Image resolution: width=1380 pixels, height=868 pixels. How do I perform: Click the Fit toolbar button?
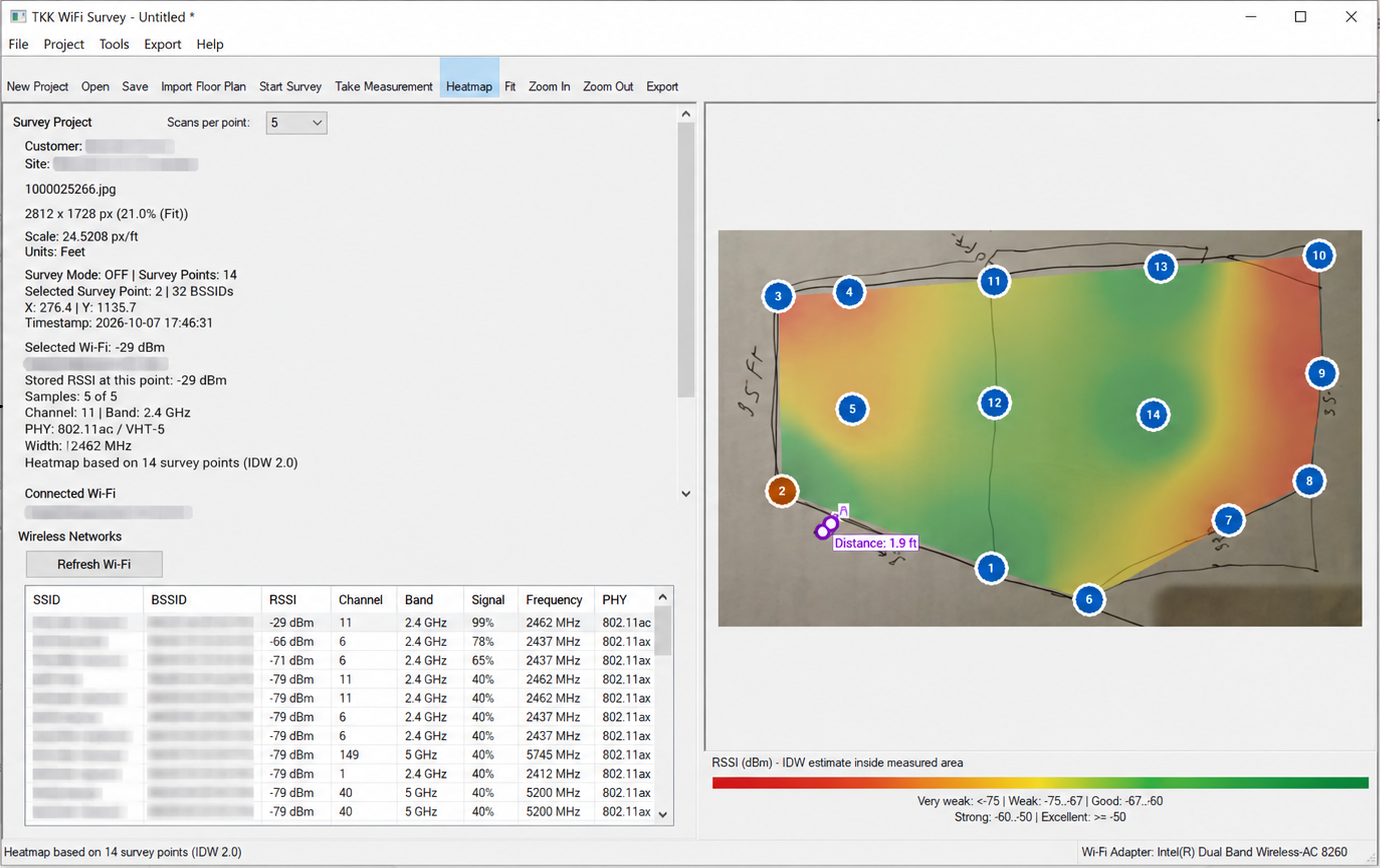[x=510, y=86]
